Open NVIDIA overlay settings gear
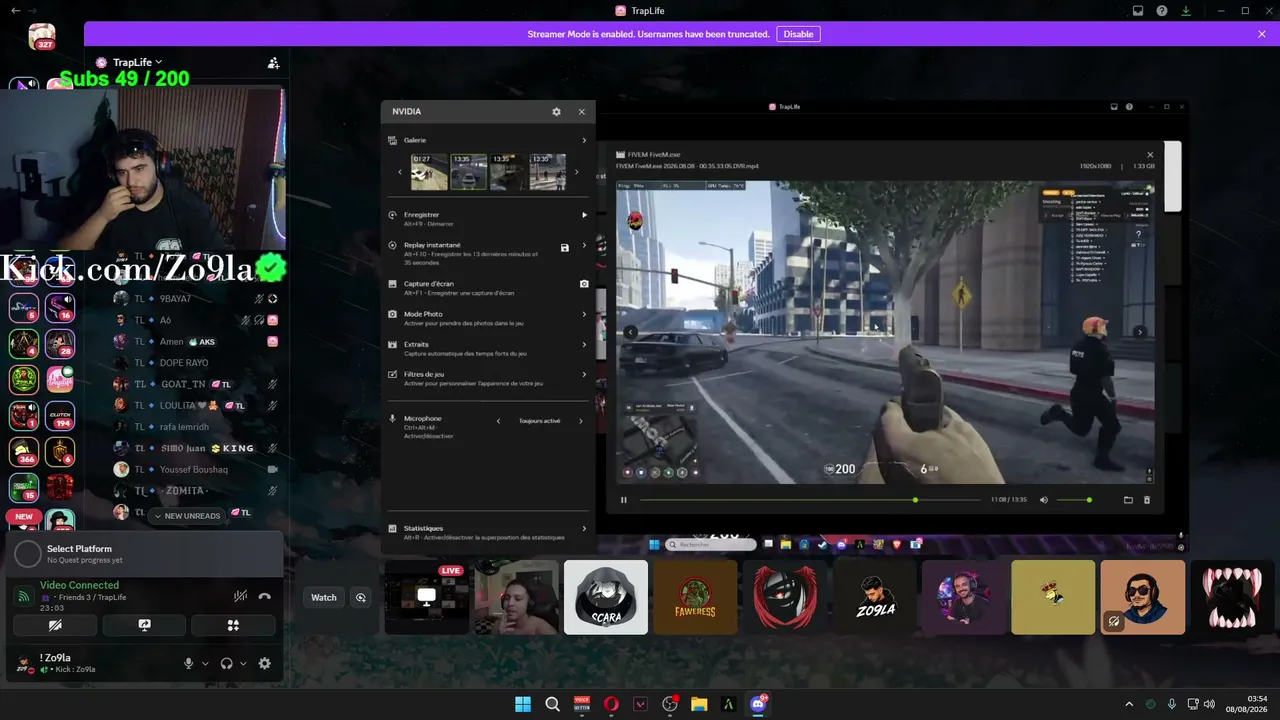The image size is (1280, 720). (556, 112)
